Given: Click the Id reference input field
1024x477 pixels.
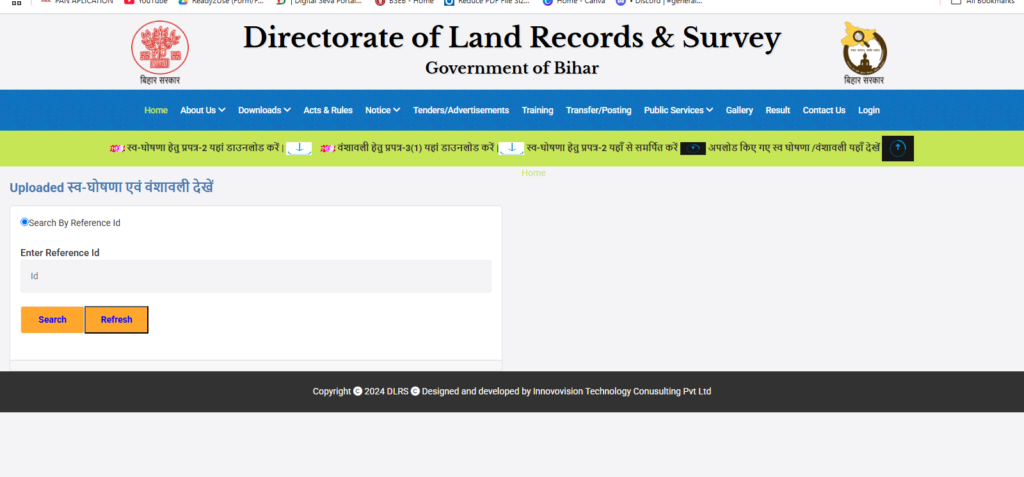Looking at the screenshot, I should [256, 276].
